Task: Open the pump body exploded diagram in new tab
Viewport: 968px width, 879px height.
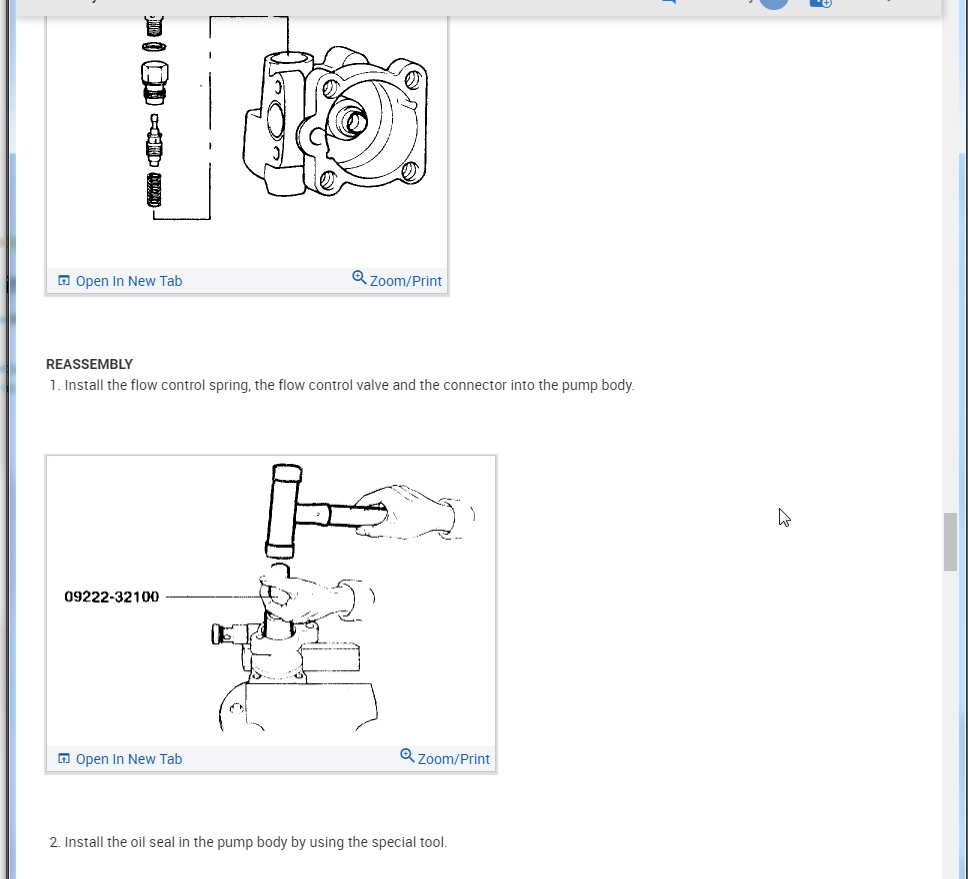Action: [120, 281]
